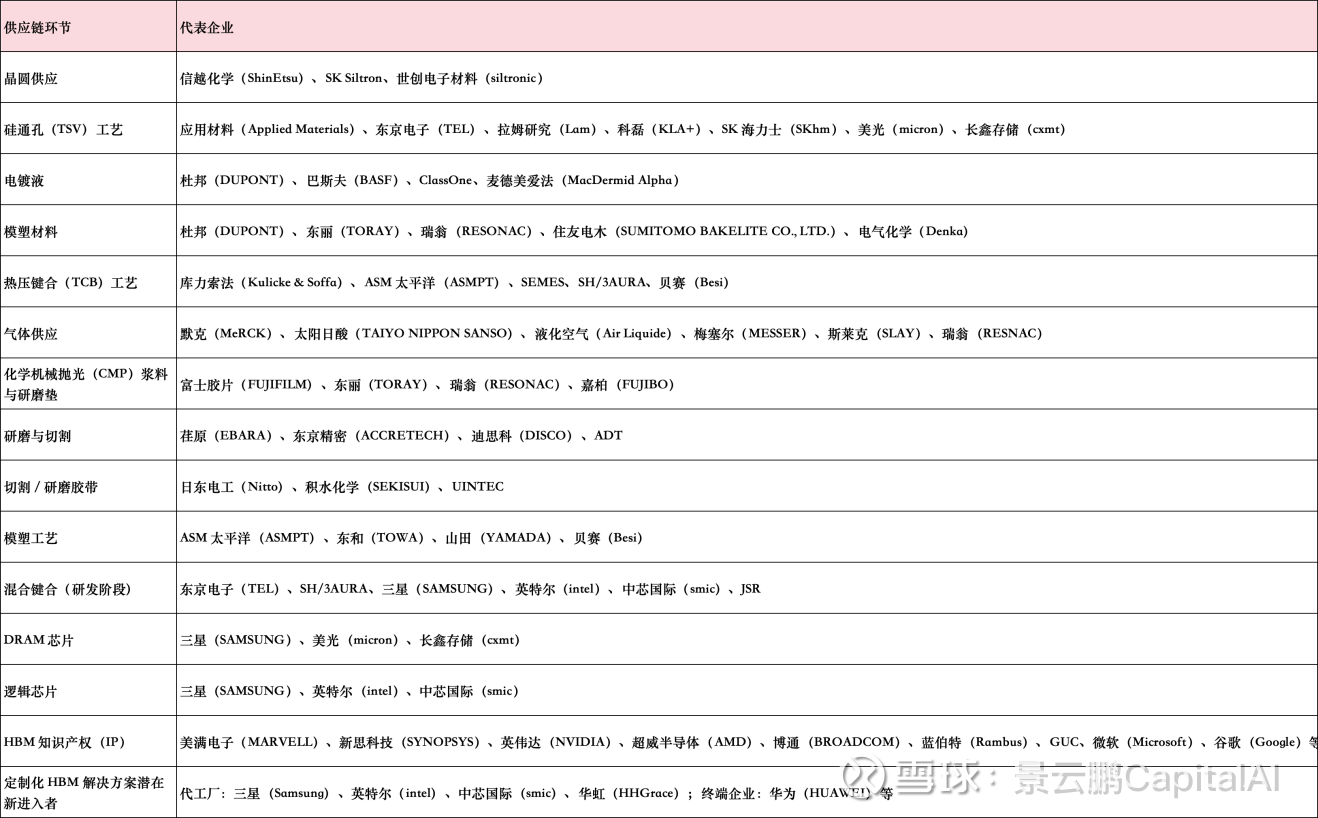The image size is (1318, 818).
Task: Click the row label "模塑工艺"
Action: point(31,538)
